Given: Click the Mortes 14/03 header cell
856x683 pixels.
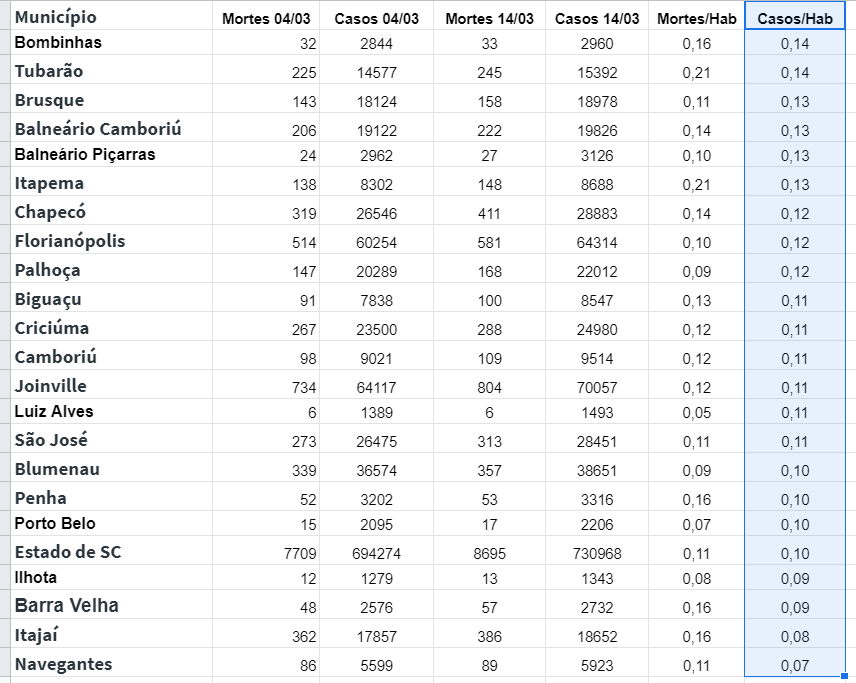Looking at the screenshot, I should (x=490, y=15).
